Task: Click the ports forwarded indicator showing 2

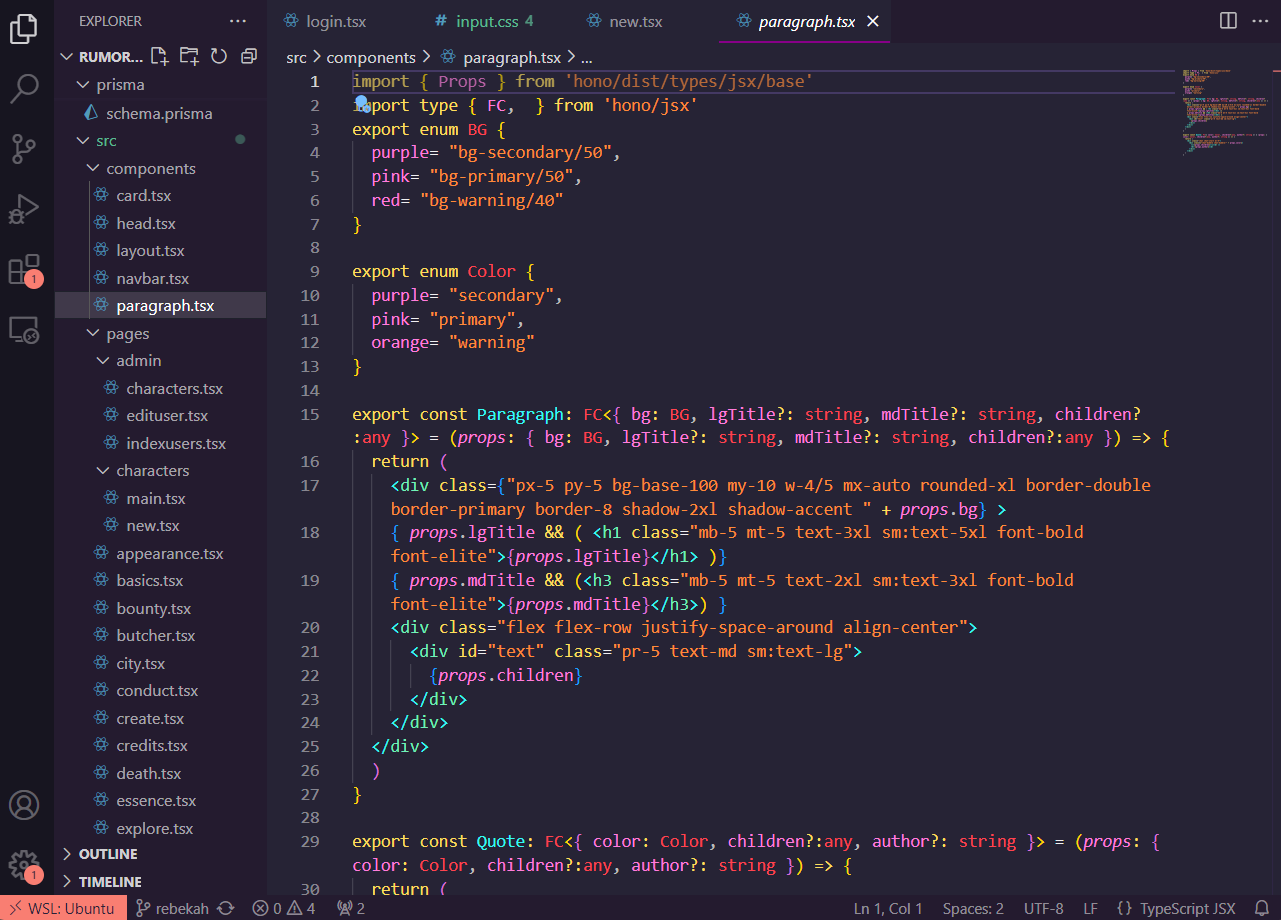Action: click(351, 908)
